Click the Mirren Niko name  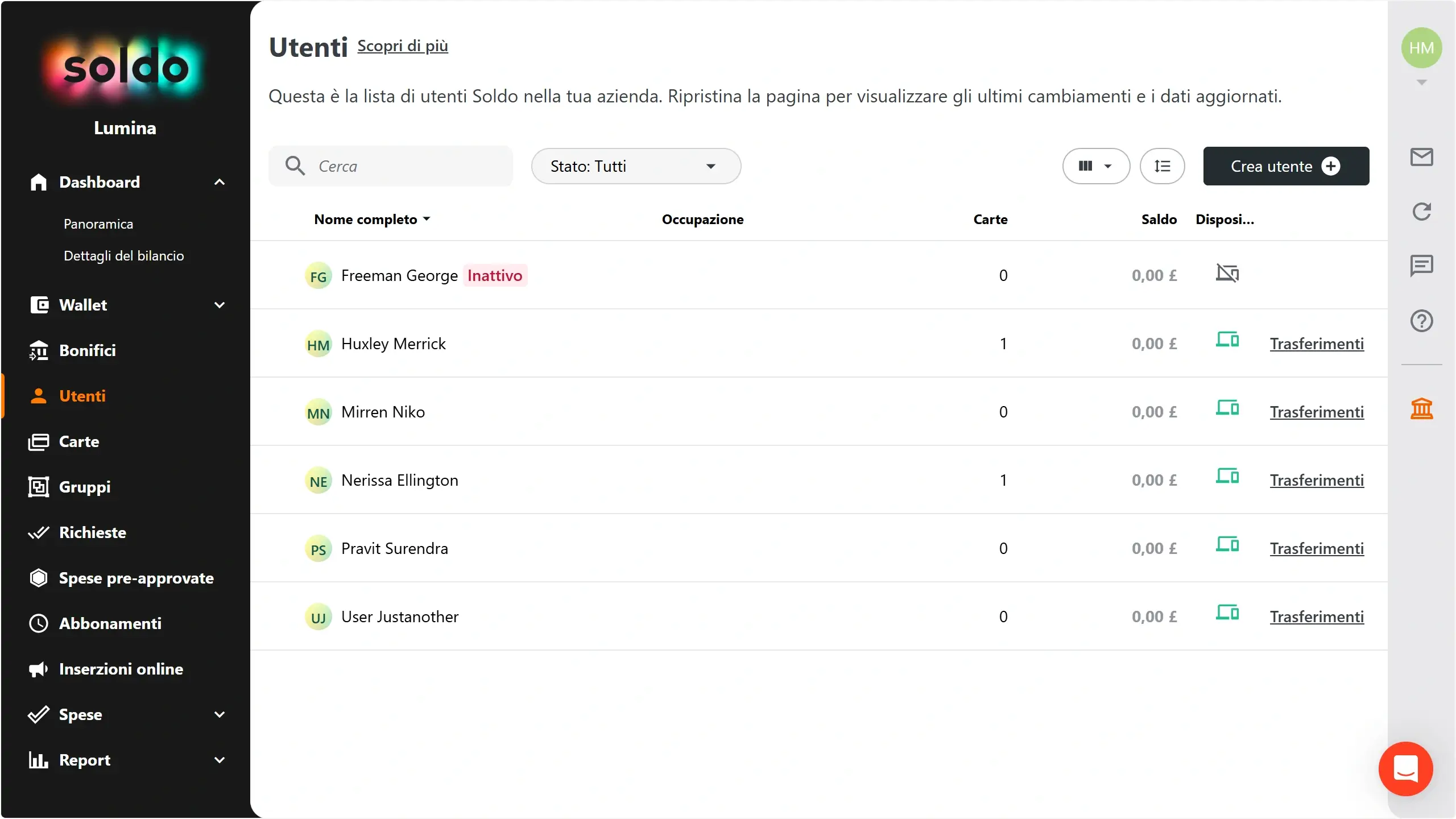(383, 412)
